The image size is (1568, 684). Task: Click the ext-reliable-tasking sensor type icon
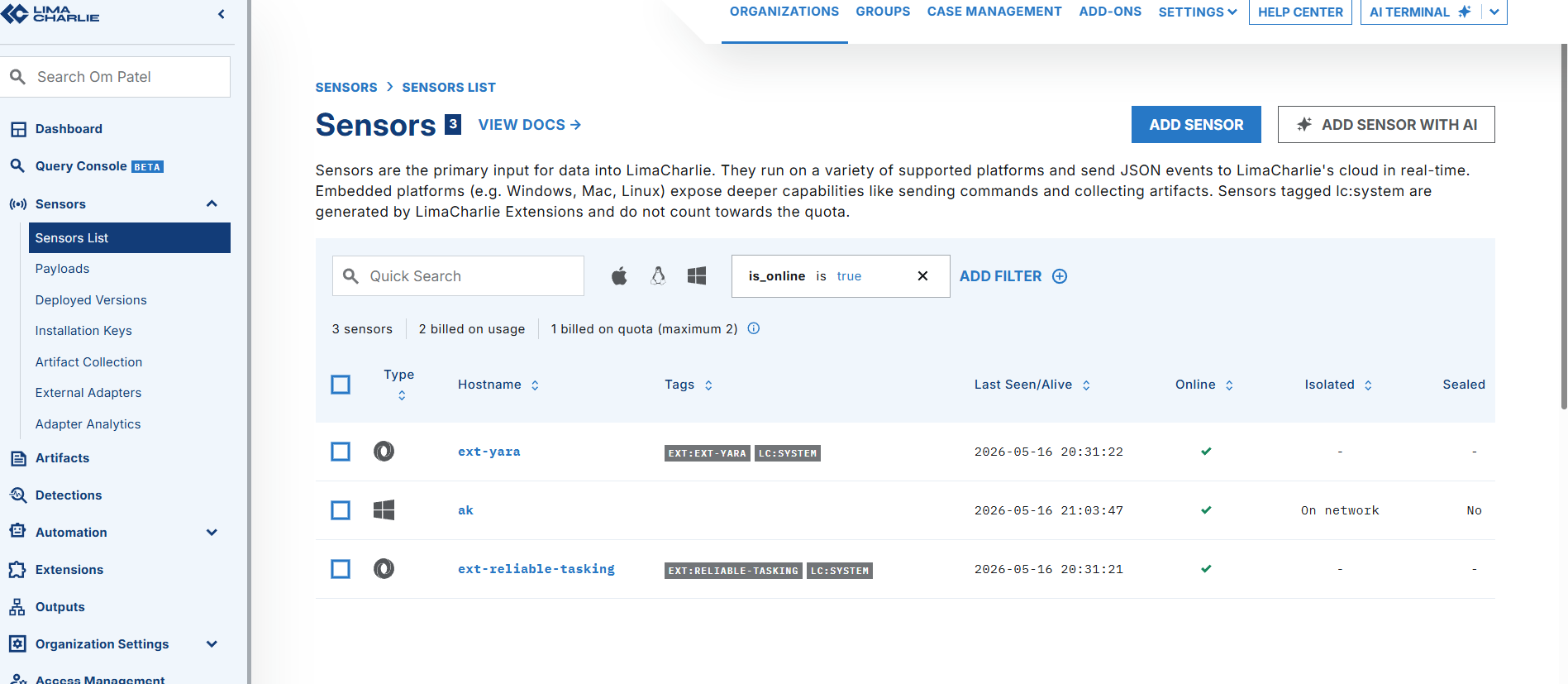(x=384, y=569)
